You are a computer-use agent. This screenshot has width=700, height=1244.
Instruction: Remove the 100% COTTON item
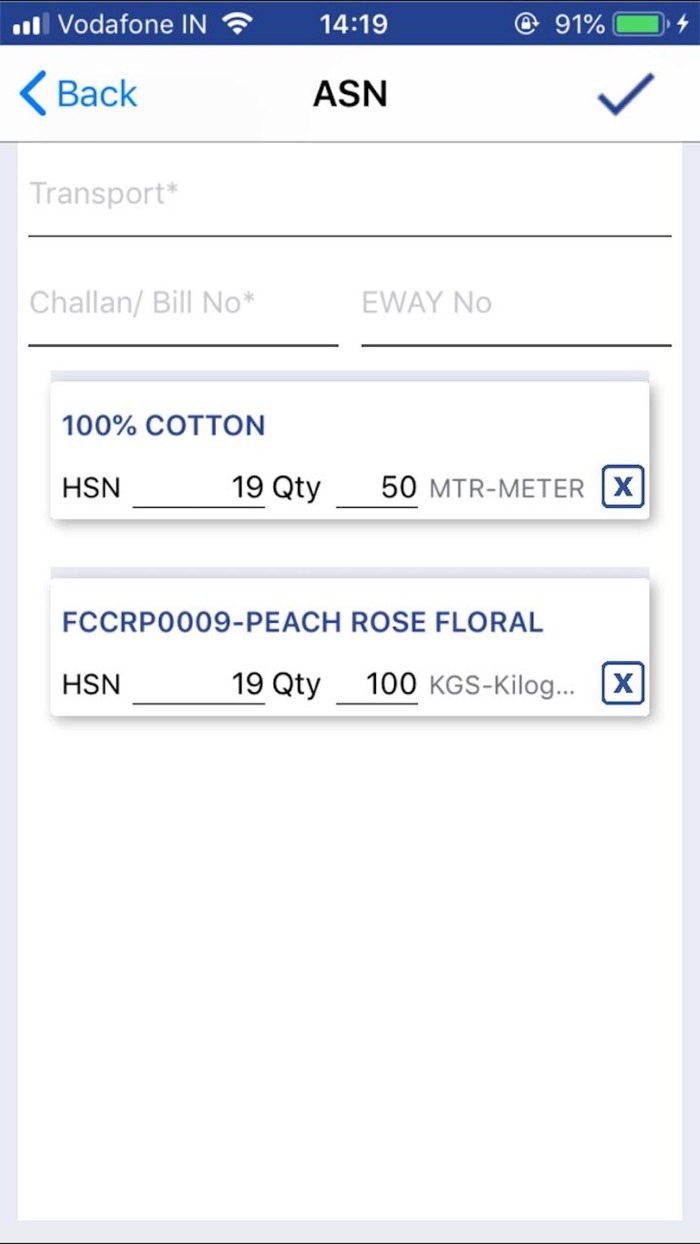[x=622, y=487]
